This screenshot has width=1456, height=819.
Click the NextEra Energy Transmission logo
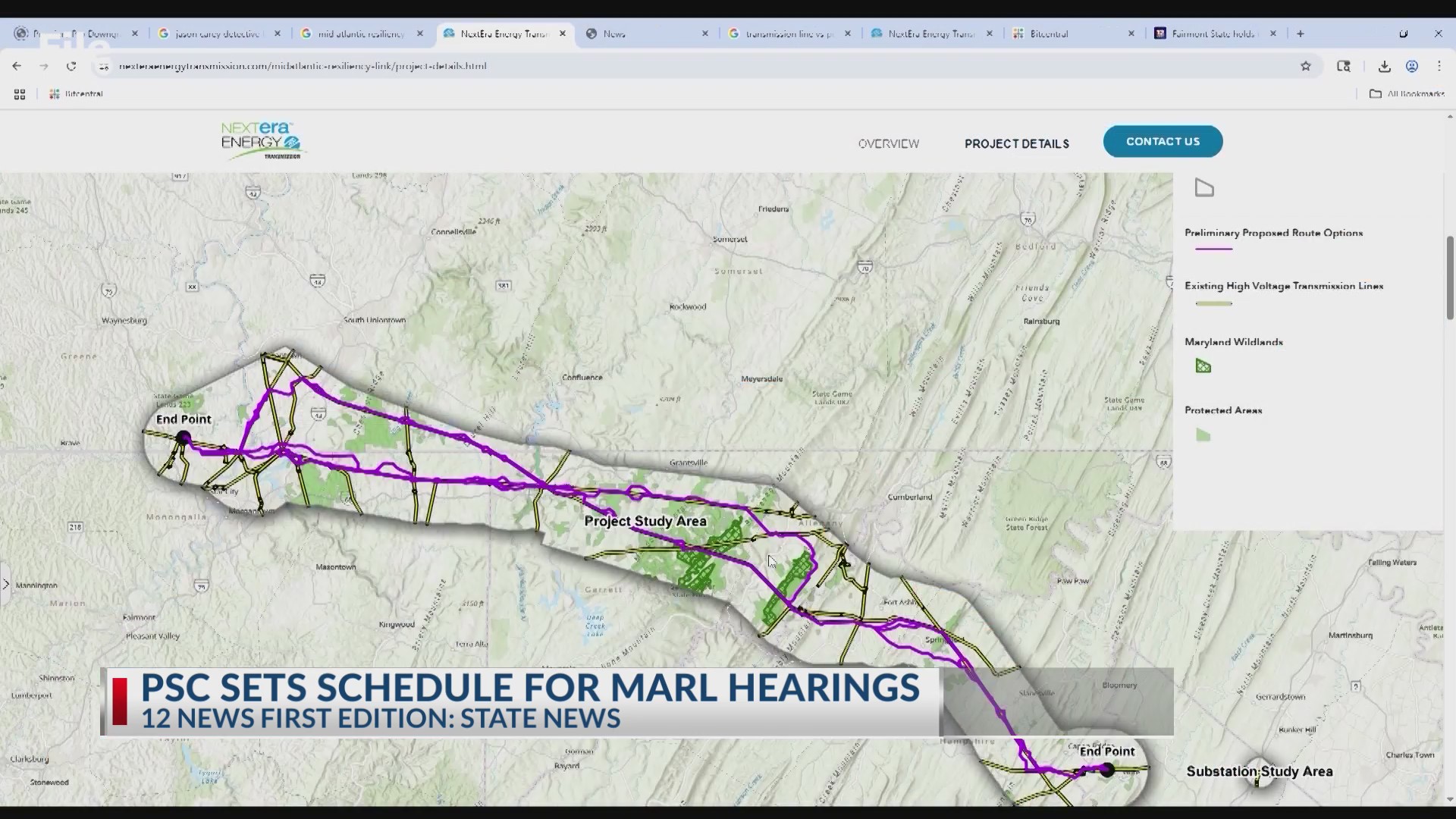[x=262, y=141]
